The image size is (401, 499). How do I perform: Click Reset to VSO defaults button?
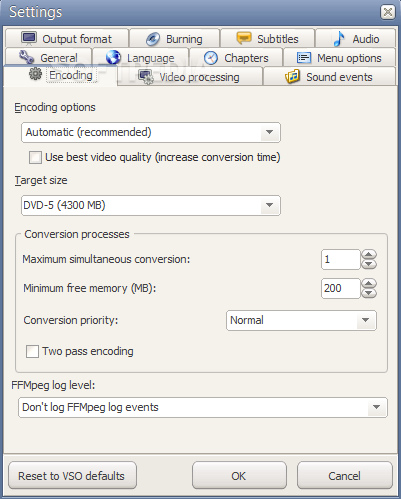click(x=72, y=476)
